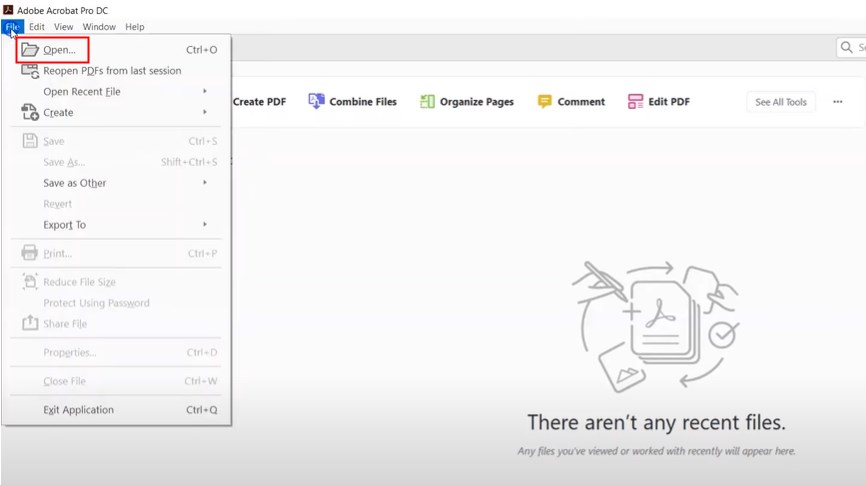The image size is (866, 485).
Task: Select Open... in the File menu
Action: [x=60, y=50]
